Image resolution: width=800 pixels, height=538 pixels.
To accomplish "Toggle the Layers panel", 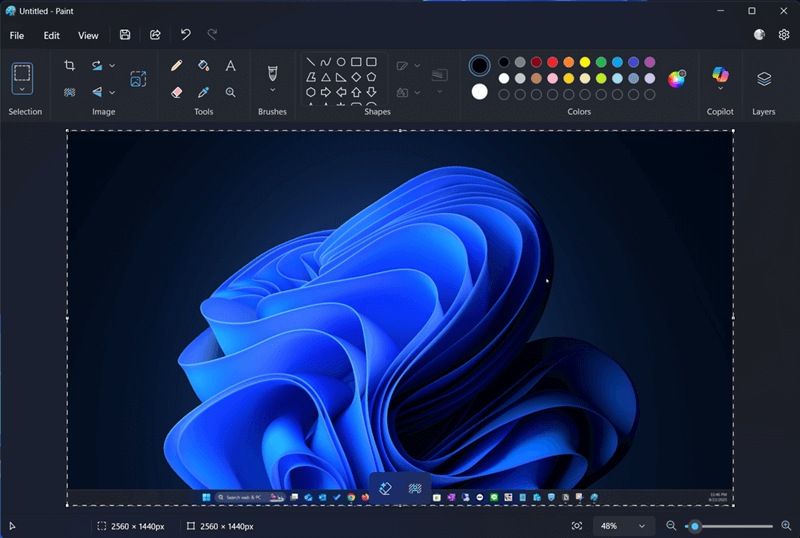I will 764,79.
